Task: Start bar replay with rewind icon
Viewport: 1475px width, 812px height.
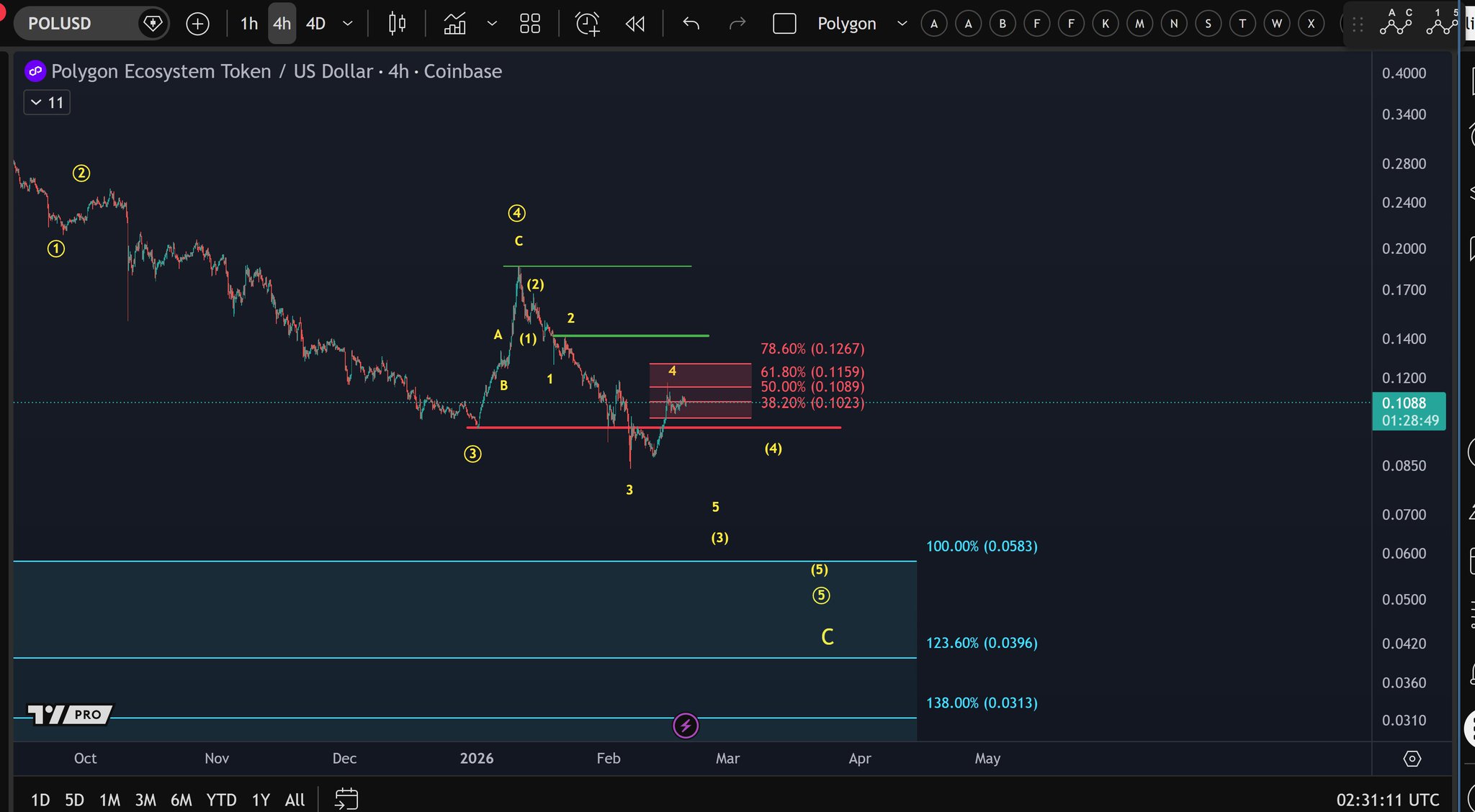Action: (635, 24)
